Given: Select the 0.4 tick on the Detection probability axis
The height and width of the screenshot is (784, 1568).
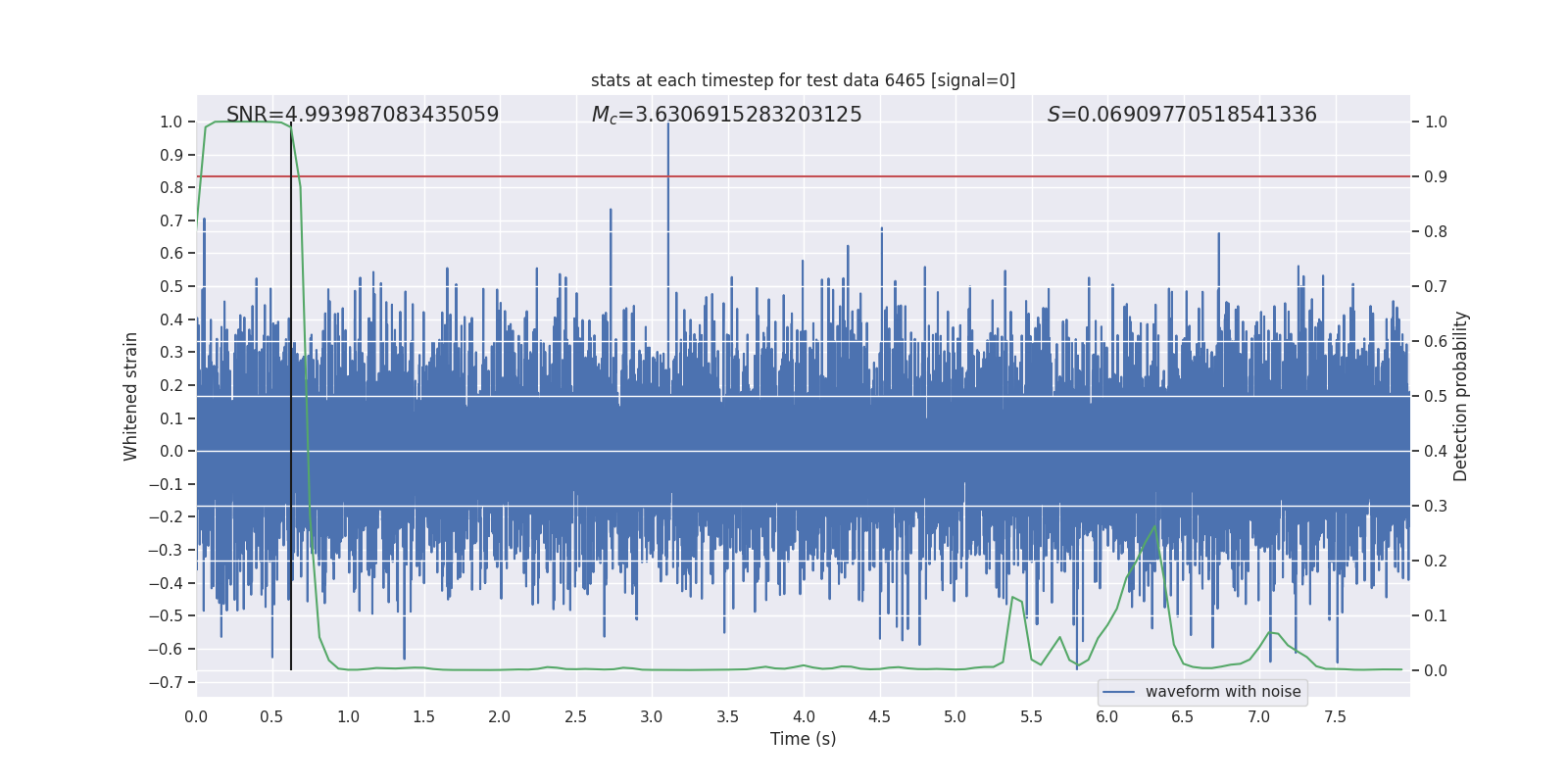Looking at the screenshot, I should 1436,452.
